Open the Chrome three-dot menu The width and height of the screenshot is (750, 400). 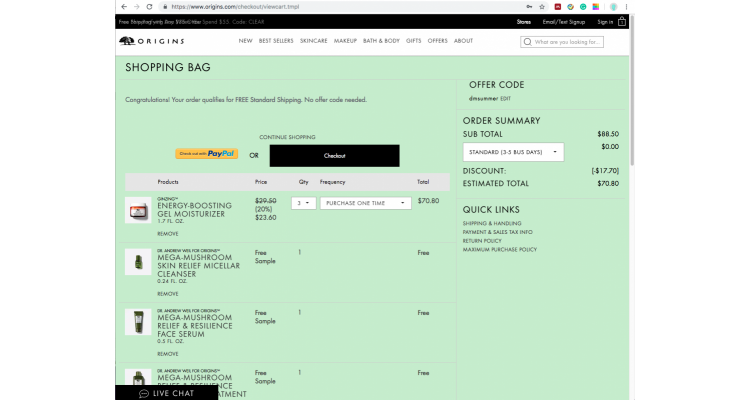(626, 7)
